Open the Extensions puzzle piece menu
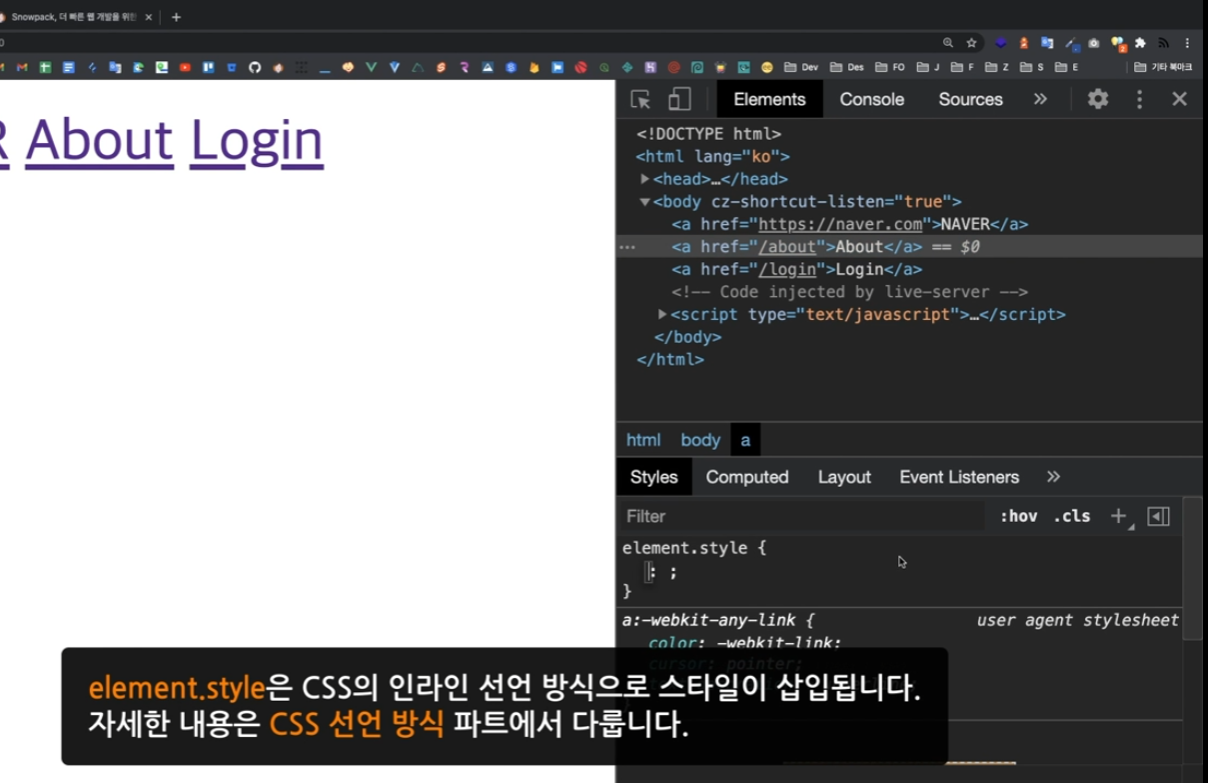The image size is (1208, 783). 1140,43
